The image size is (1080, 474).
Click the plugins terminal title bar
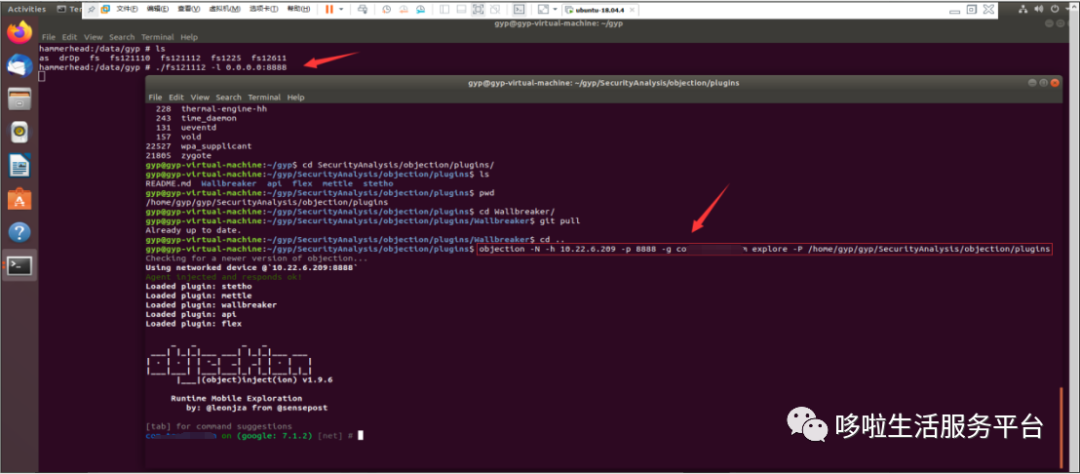point(603,83)
